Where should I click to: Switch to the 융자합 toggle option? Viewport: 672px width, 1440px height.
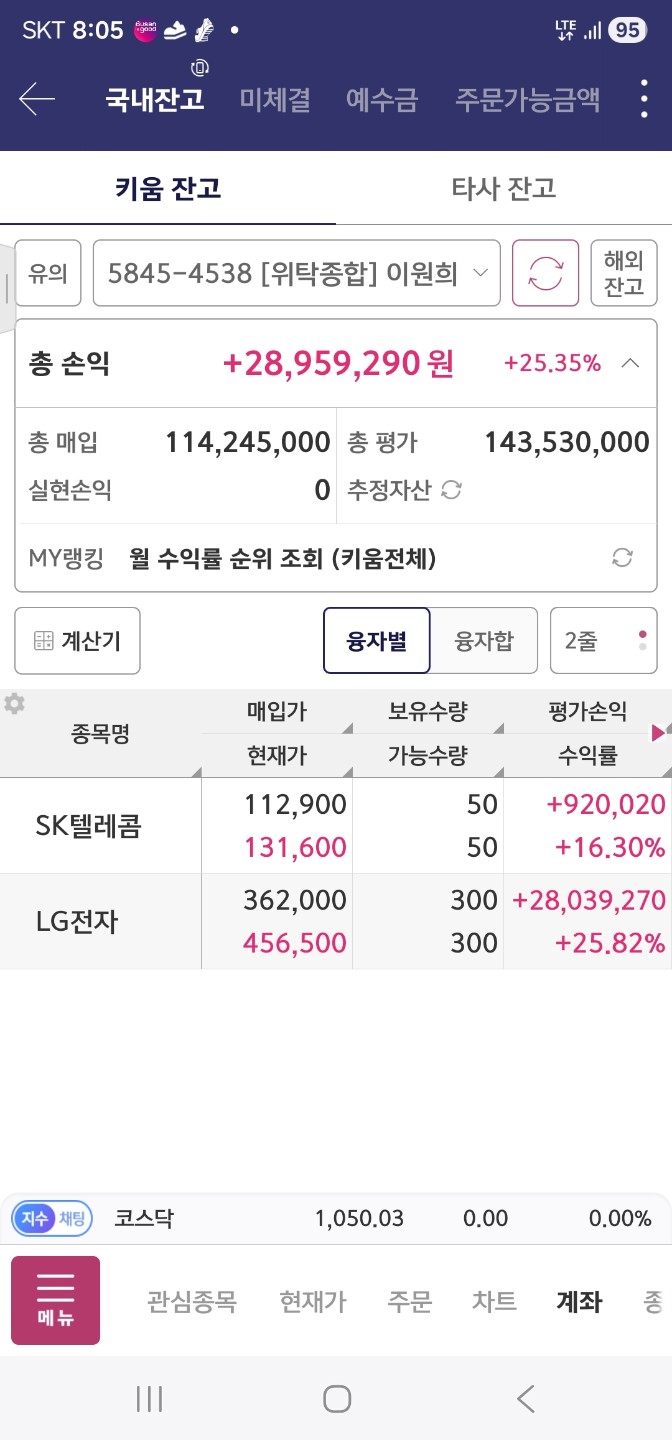tap(484, 641)
